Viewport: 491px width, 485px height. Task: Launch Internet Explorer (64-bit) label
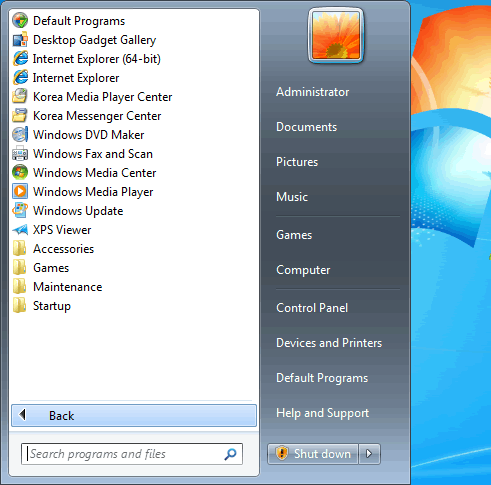pos(97,59)
